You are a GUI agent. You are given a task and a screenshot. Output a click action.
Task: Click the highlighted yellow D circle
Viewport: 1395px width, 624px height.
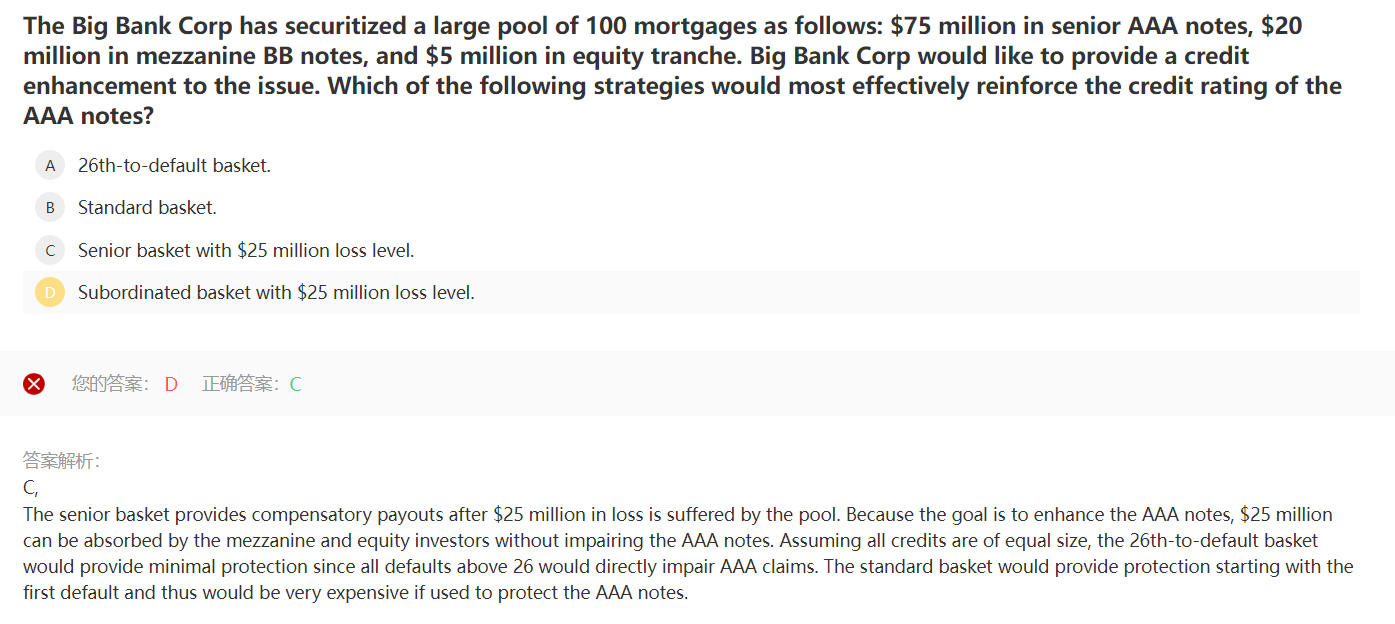point(50,293)
